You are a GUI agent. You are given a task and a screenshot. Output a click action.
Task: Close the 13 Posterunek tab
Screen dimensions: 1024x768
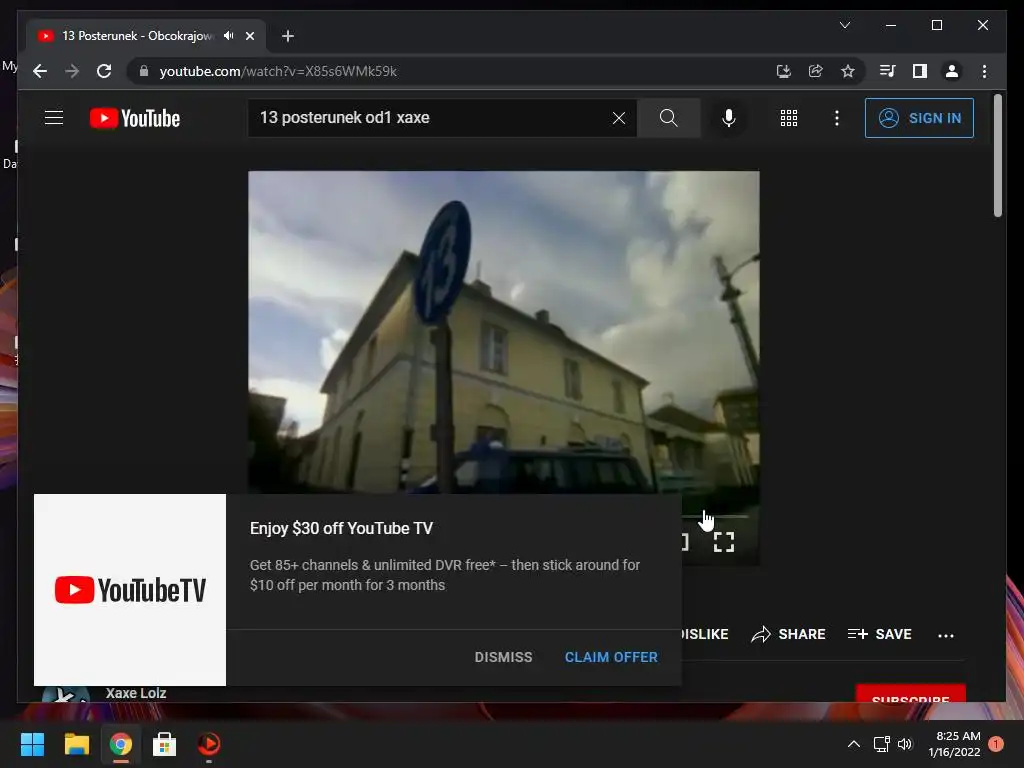click(249, 36)
